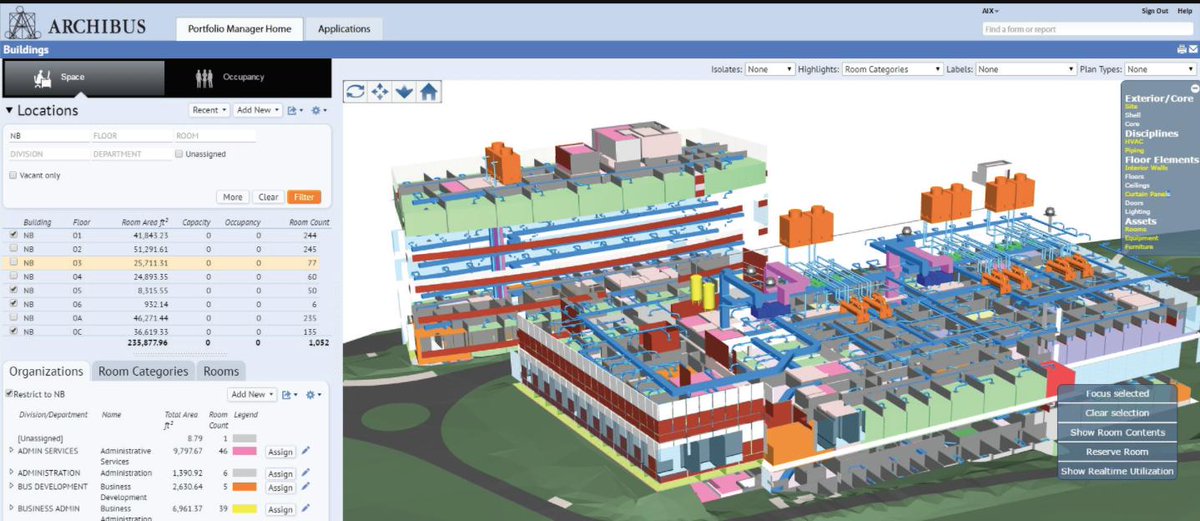Select the Space view mode
This screenshot has height=521, width=1200.
coord(83,77)
